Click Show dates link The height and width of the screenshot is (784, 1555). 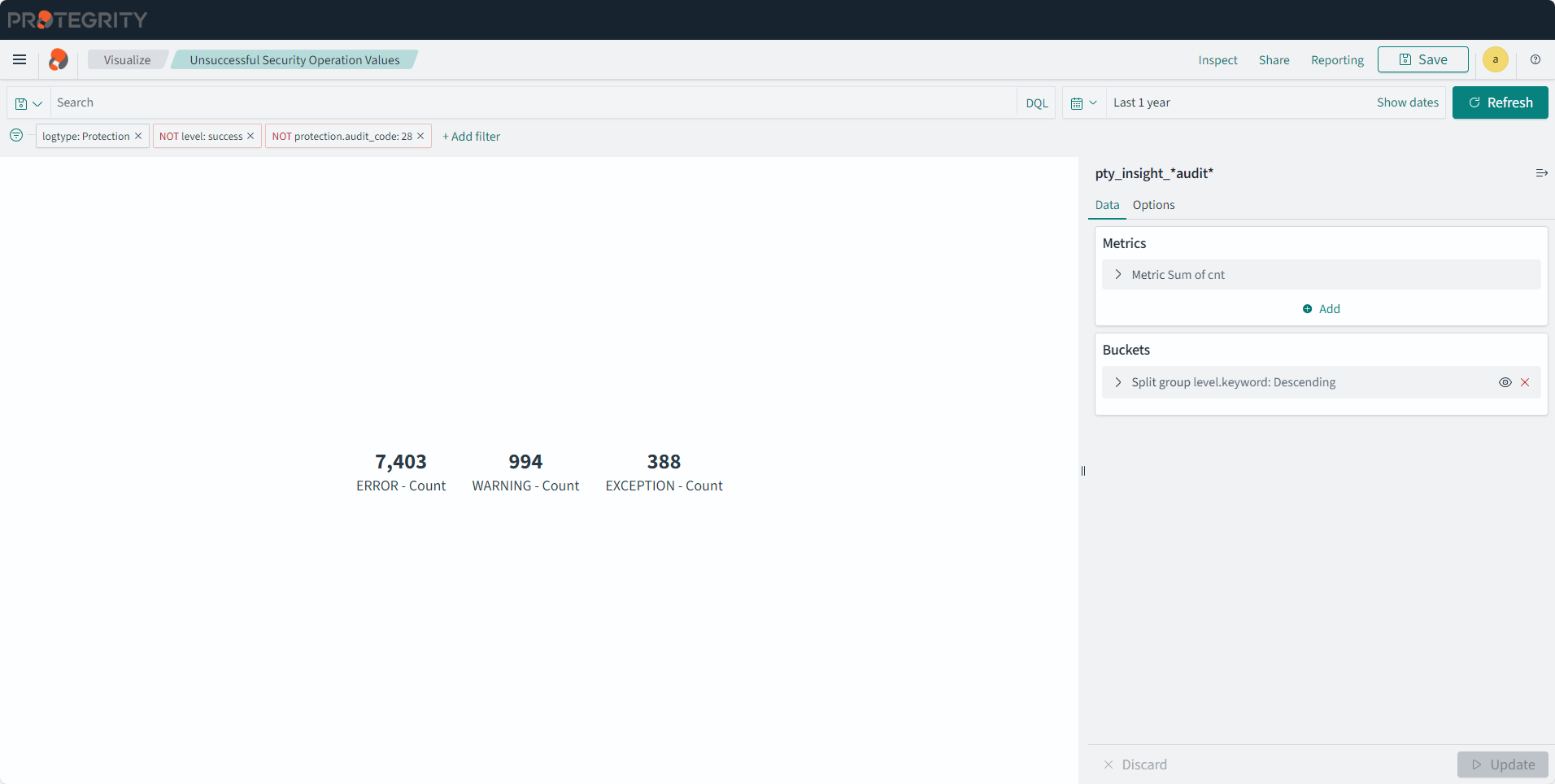[1407, 102]
